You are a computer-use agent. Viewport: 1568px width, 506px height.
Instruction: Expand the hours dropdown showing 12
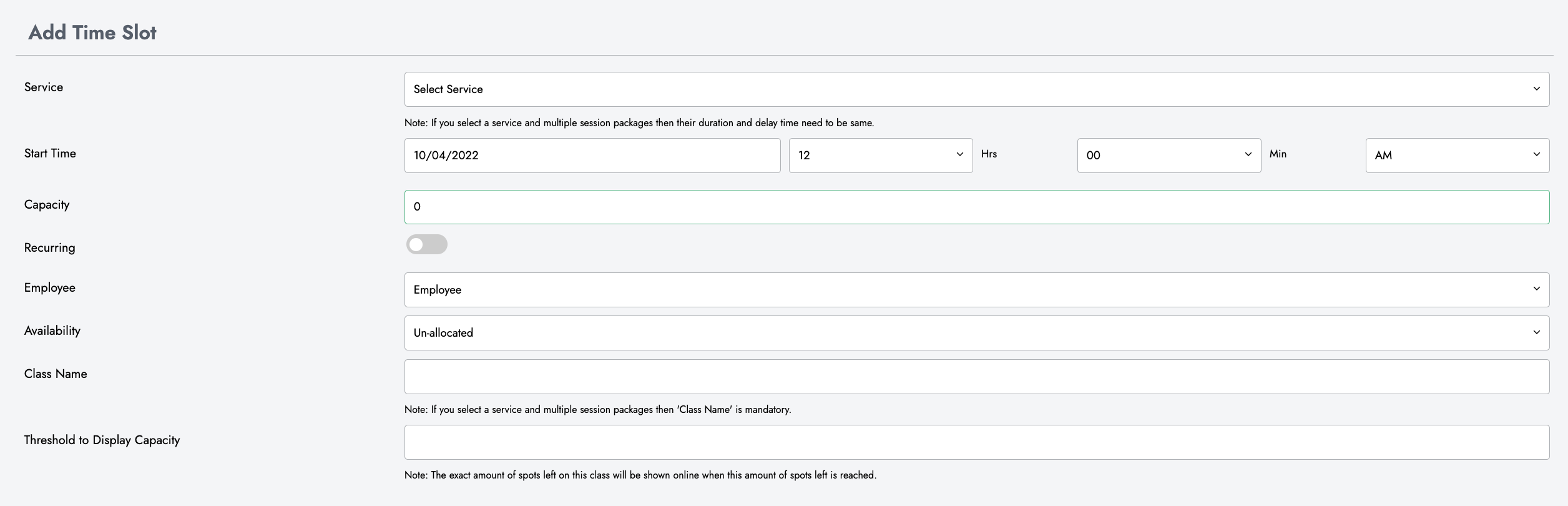coord(880,156)
